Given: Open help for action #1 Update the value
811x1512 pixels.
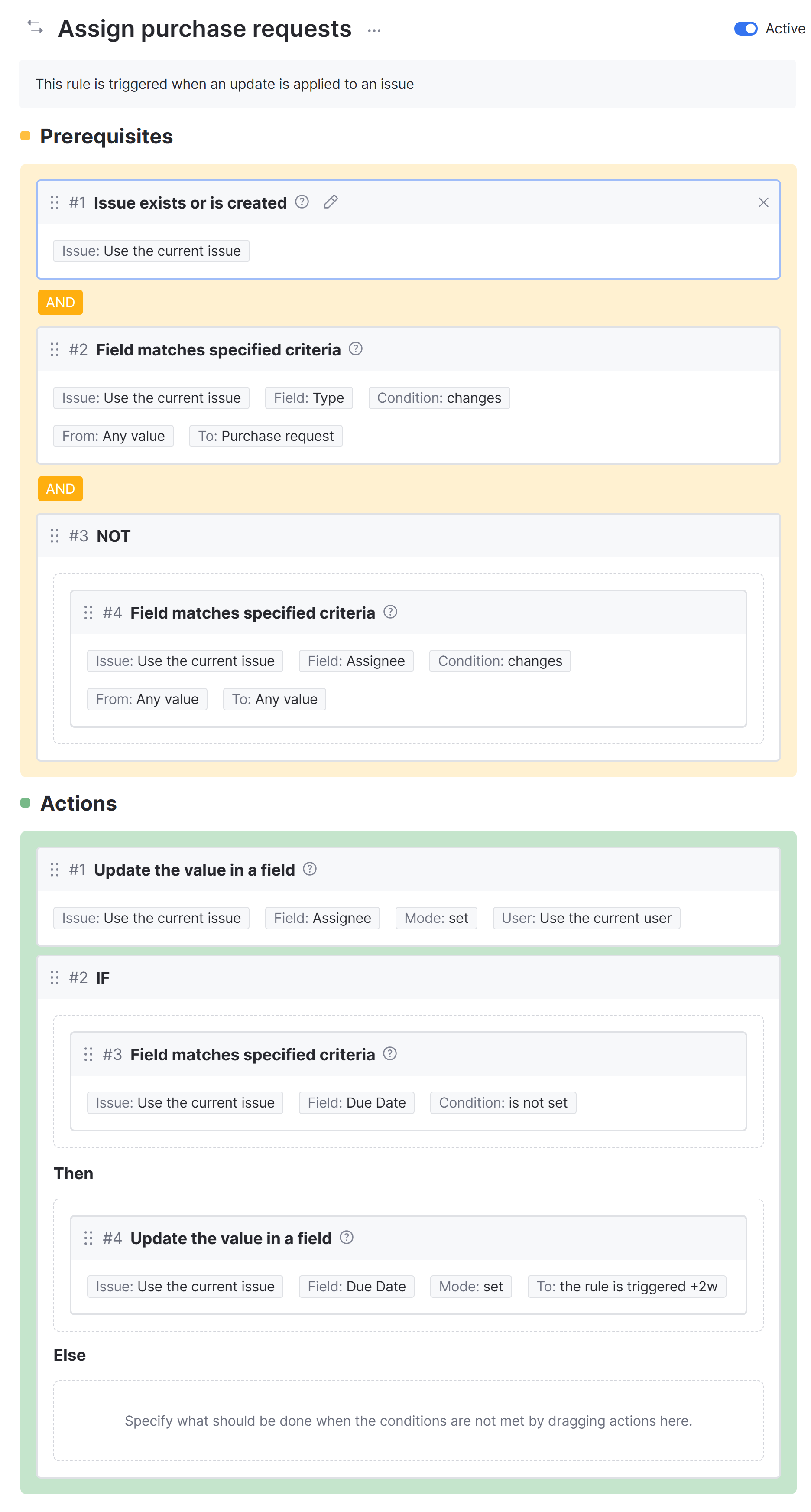Looking at the screenshot, I should point(310,869).
